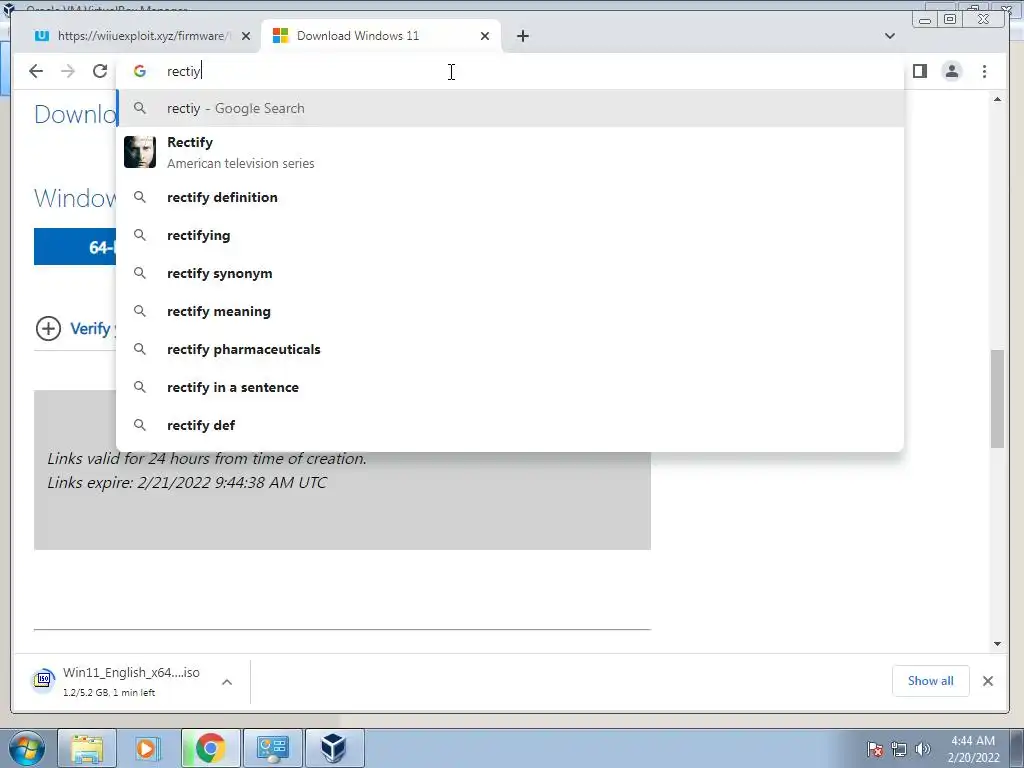Open the tab search dropdown chevron
Image resolution: width=1024 pixels, height=768 pixels.
pyautogui.click(x=889, y=36)
